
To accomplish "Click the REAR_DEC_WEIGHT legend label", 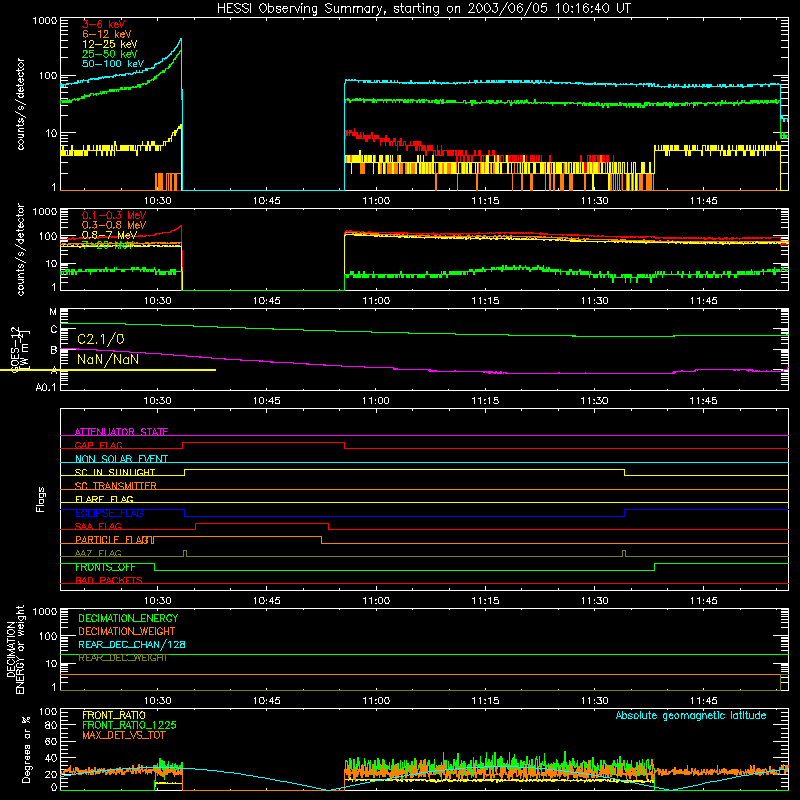I will pos(122,658).
